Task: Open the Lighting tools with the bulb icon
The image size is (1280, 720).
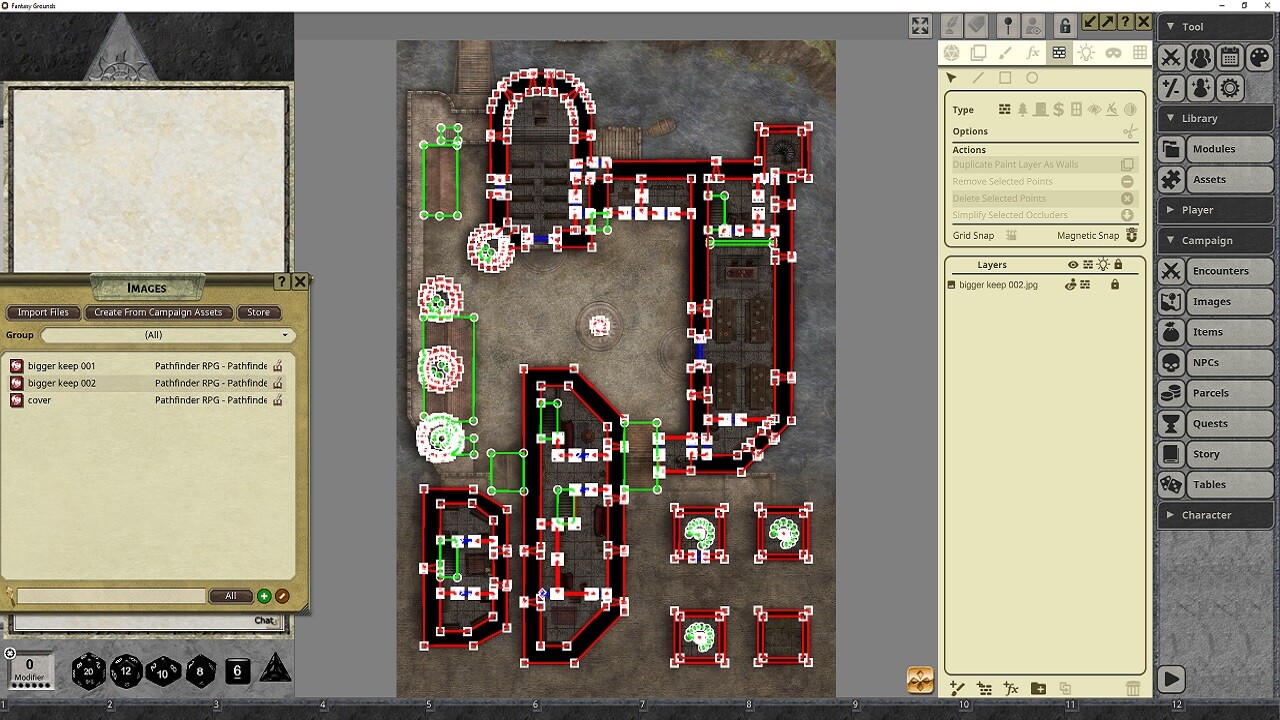Action: tap(1086, 53)
